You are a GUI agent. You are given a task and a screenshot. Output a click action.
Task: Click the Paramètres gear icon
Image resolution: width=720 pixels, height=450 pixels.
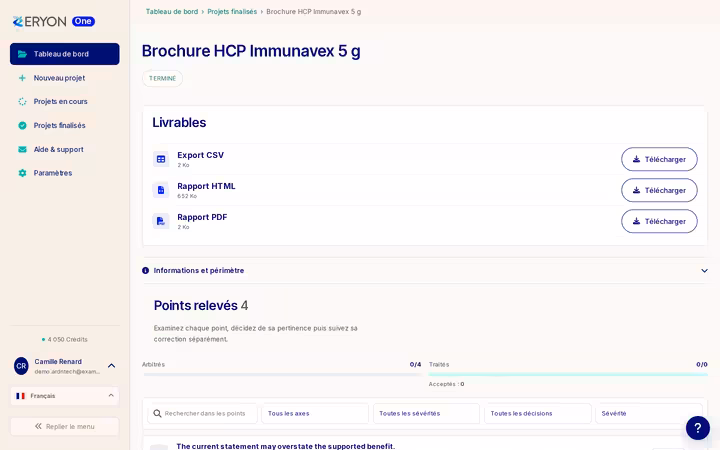(22, 173)
